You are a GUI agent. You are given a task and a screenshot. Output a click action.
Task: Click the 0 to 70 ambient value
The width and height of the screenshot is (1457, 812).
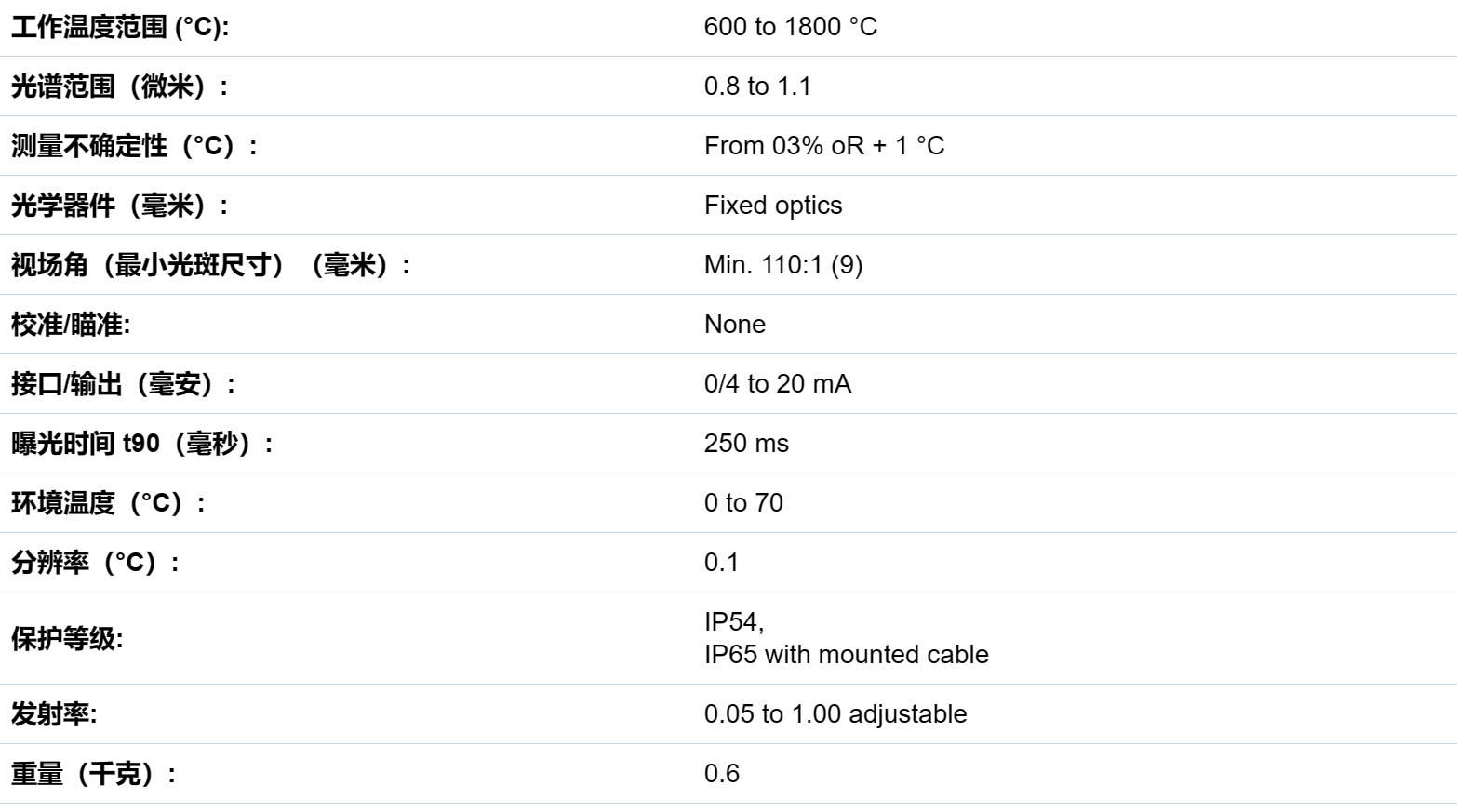point(743,503)
